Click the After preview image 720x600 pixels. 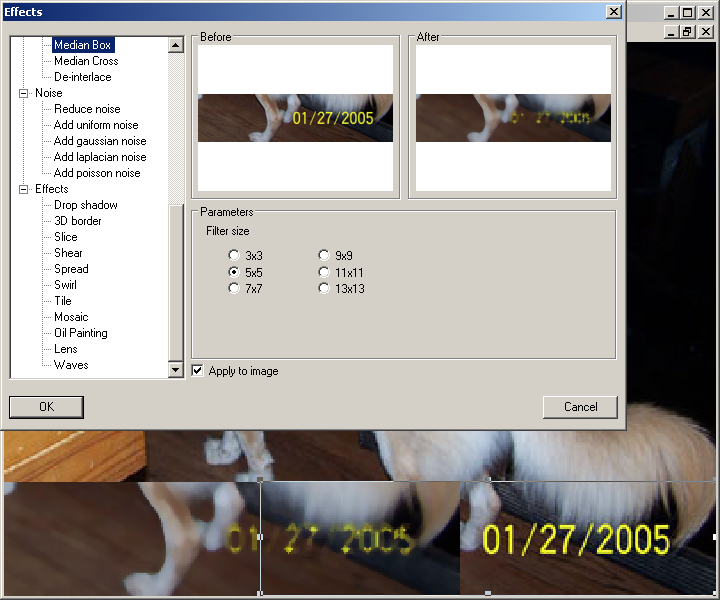(513, 118)
